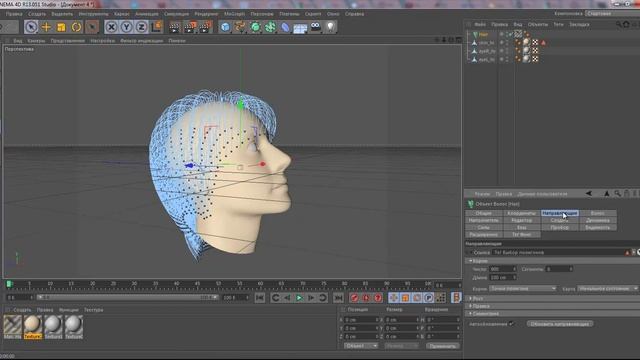Switch to the Волос tab
Image resolution: width=640 pixels, height=360 pixels.
tap(598, 213)
